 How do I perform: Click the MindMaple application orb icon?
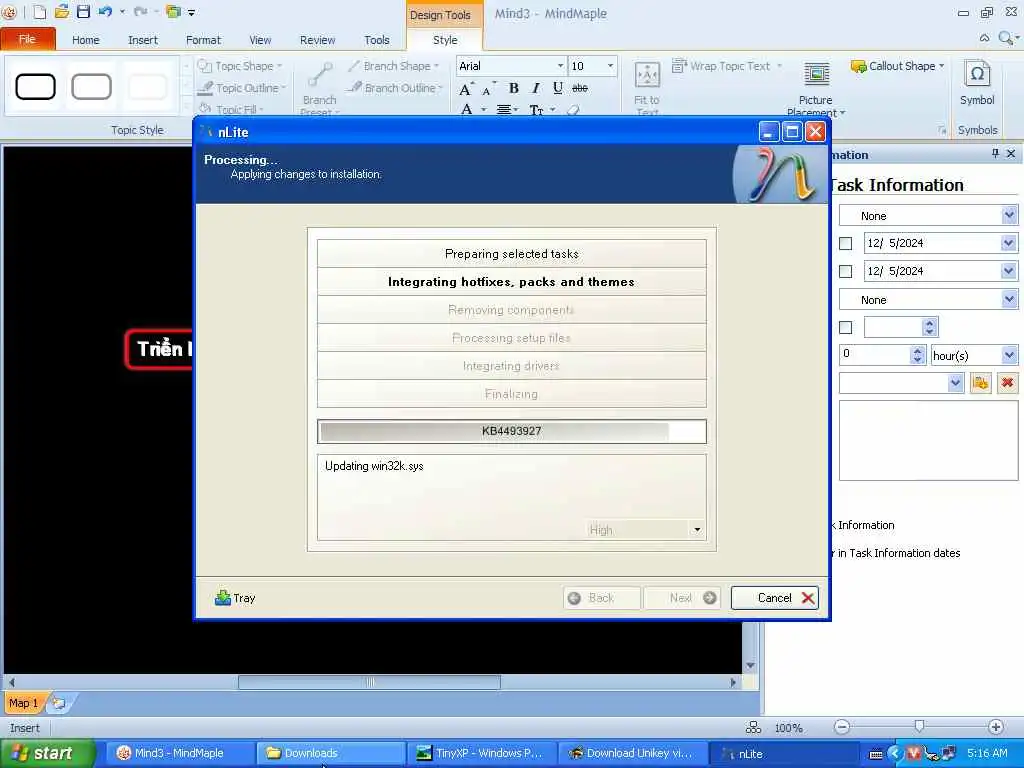9,12
